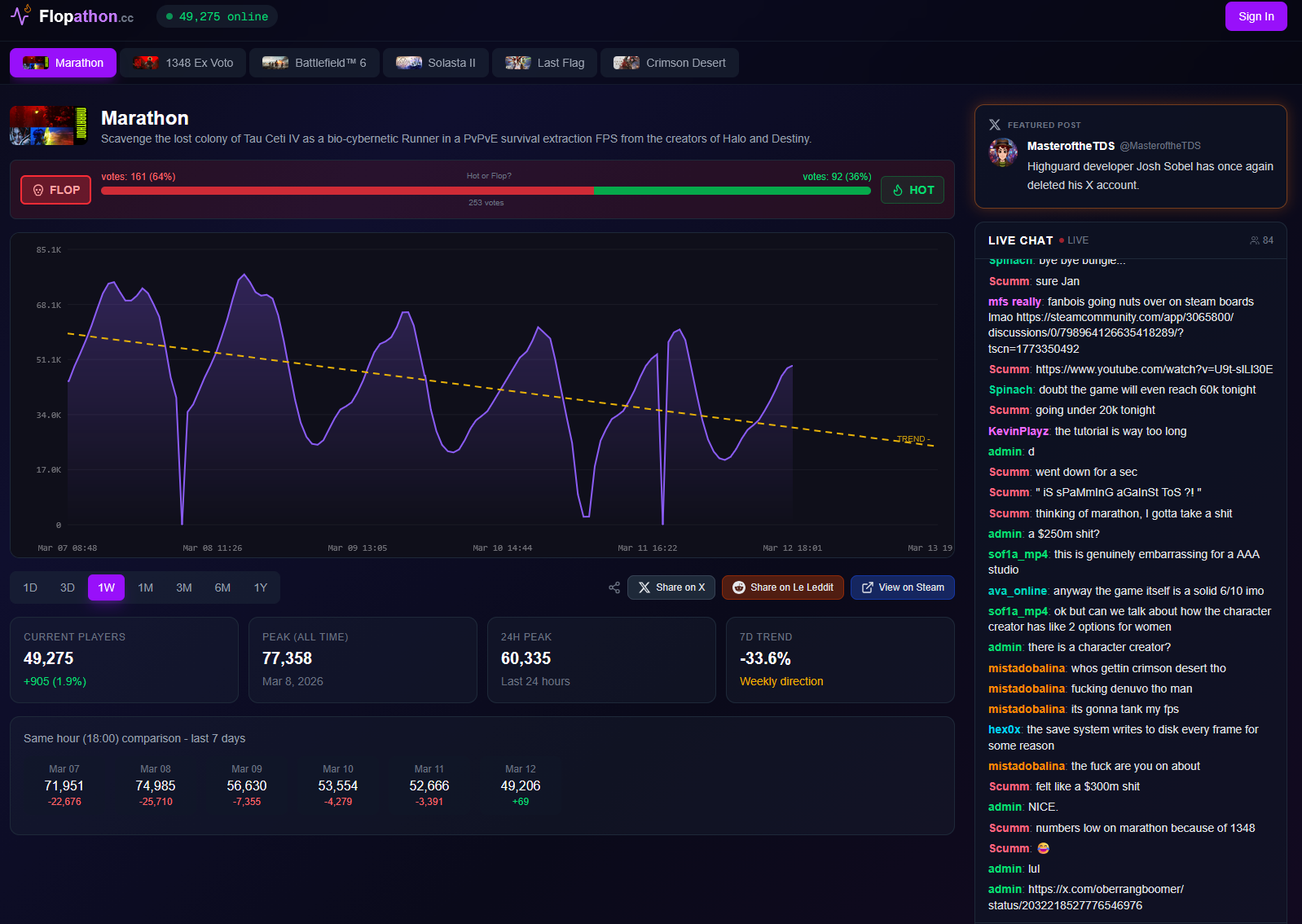Click the Peak (All Time) stat card
This screenshot has width=1302, height=924.
coord(363,660)
